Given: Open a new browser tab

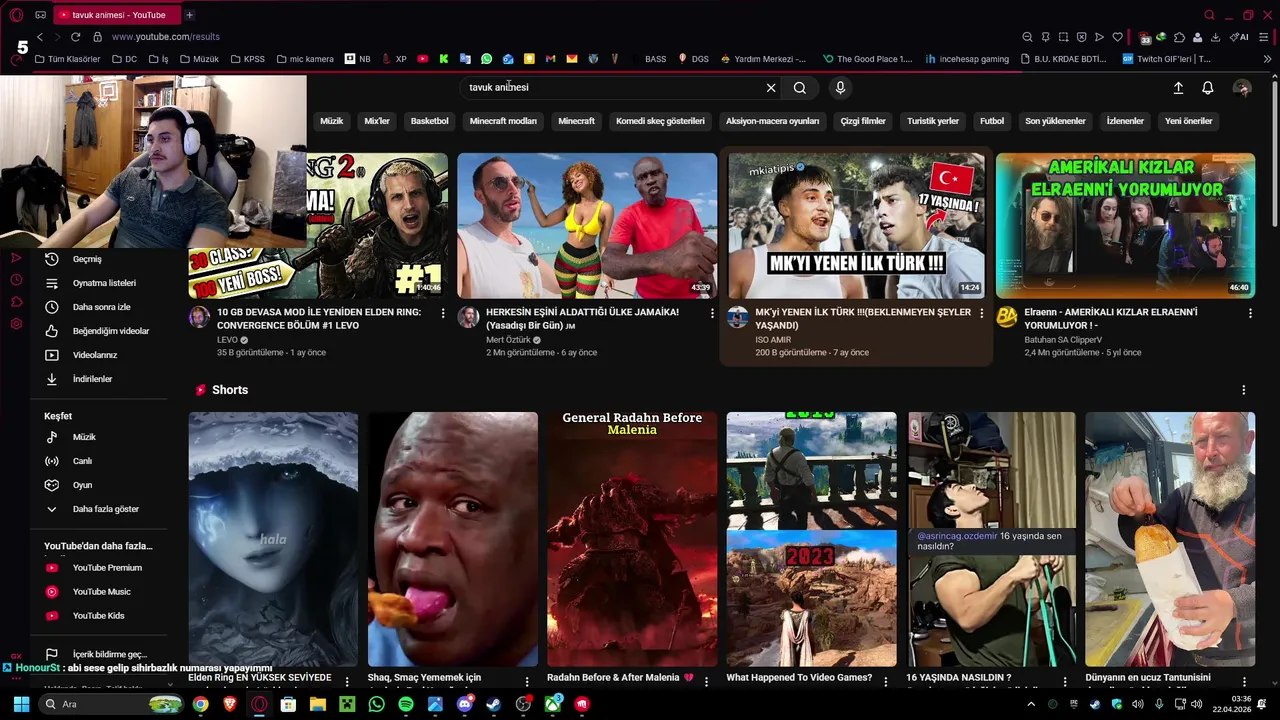Looking at the screenshot, I should (189, 15).
